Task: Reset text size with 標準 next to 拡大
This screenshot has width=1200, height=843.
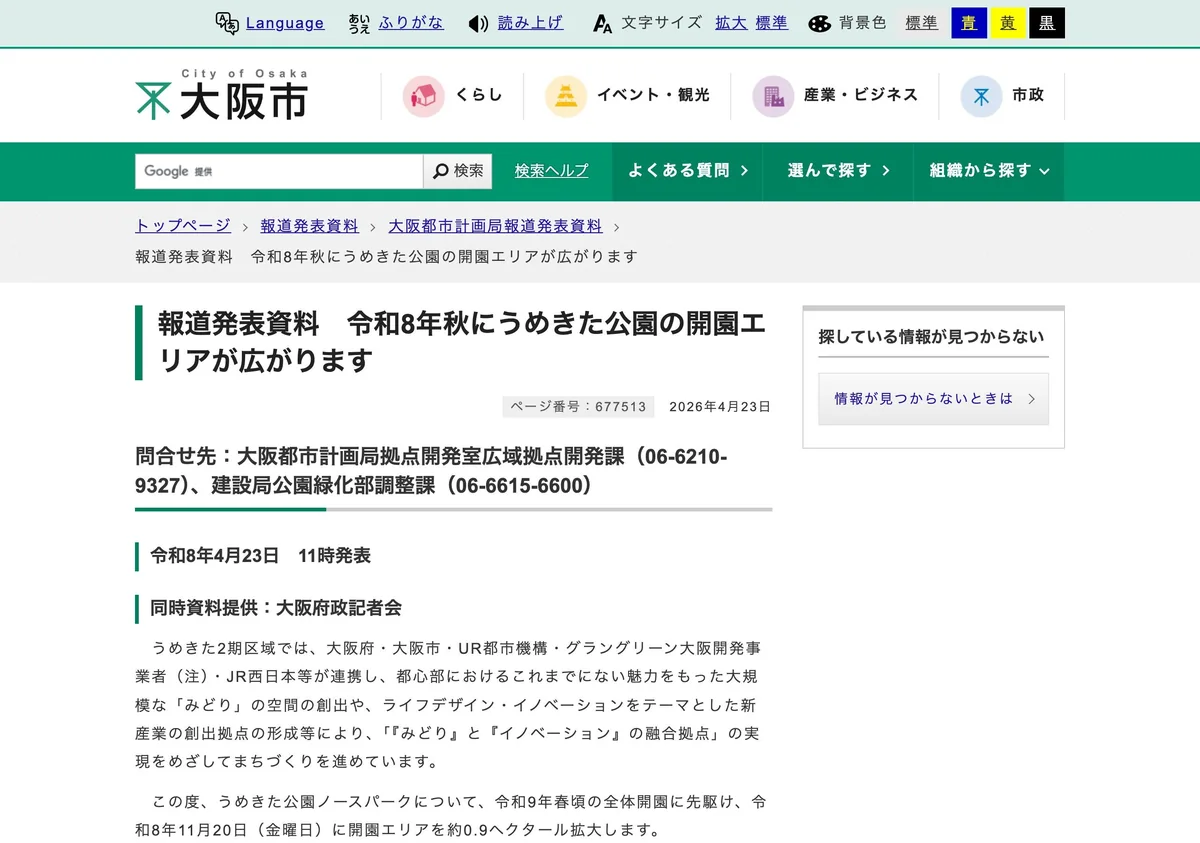Action: (772, 23)
